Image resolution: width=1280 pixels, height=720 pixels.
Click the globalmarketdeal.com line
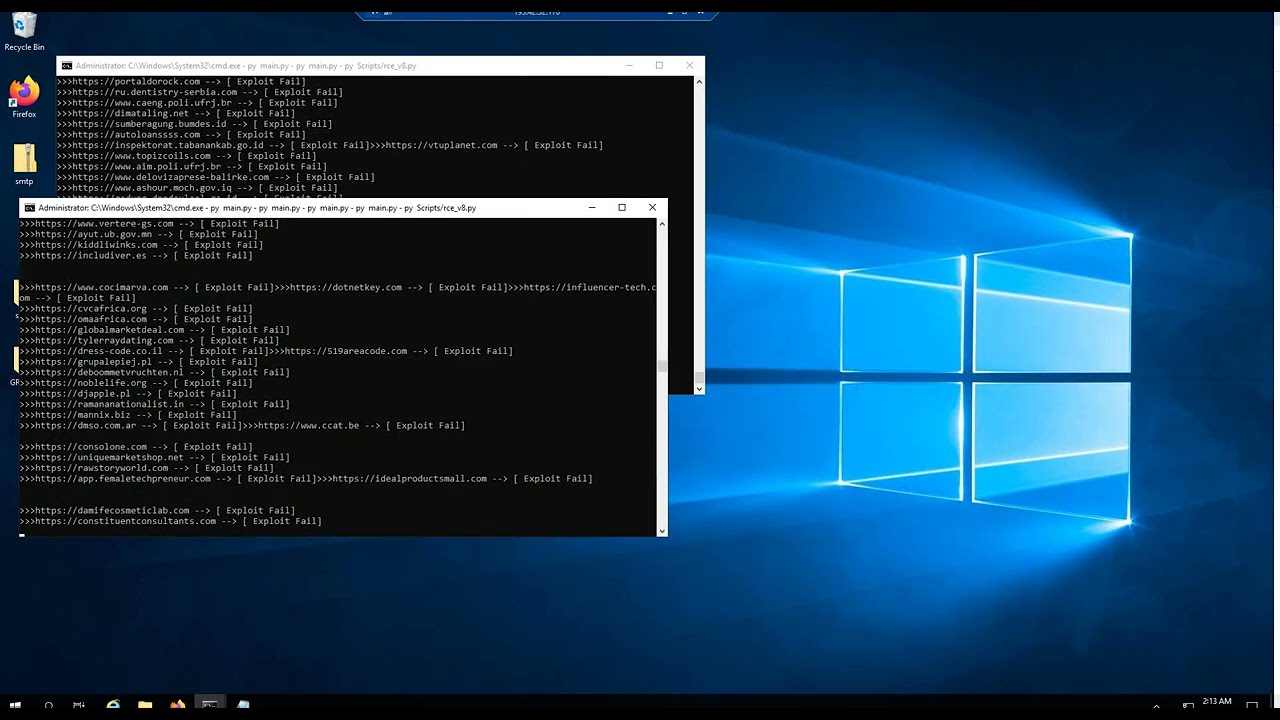[154, 330]
